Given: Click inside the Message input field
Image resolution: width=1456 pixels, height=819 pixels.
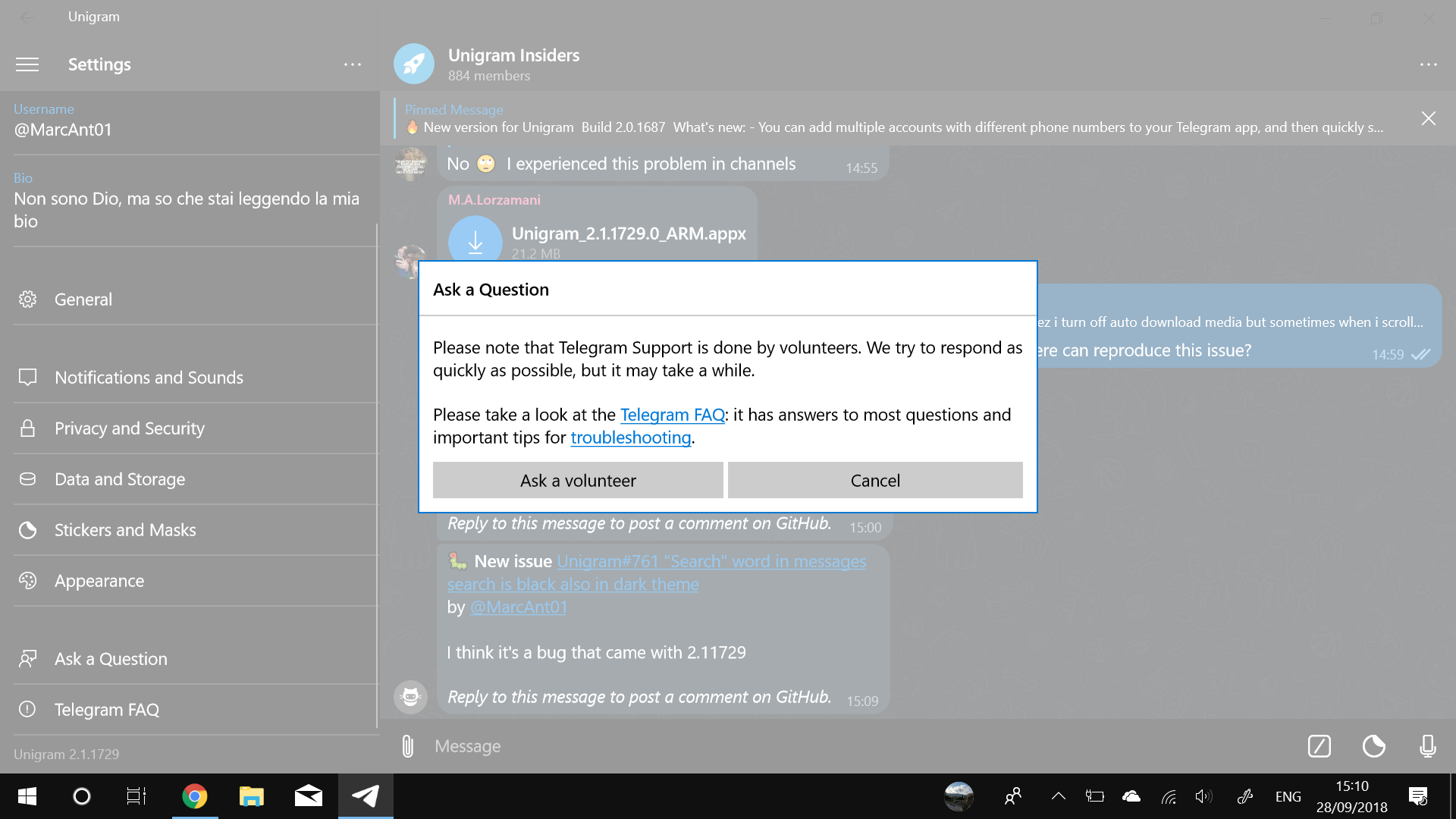Looking at the screenshot, I should [682, 745].
